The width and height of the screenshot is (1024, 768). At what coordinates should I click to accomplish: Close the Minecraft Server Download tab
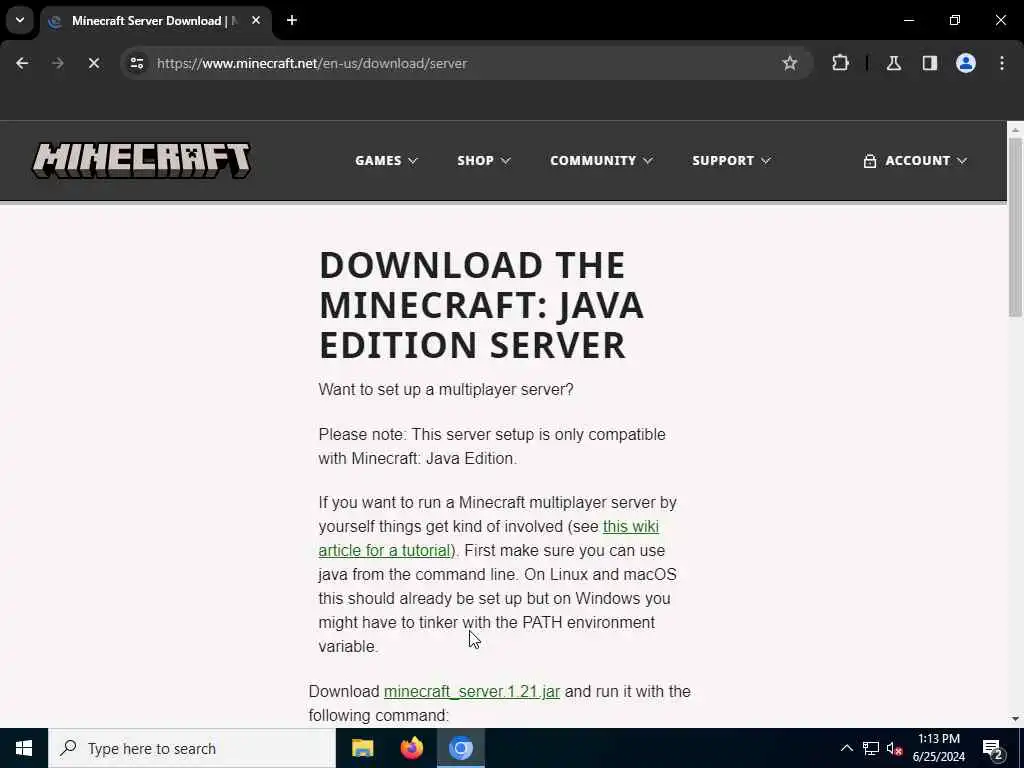(256, 20)
